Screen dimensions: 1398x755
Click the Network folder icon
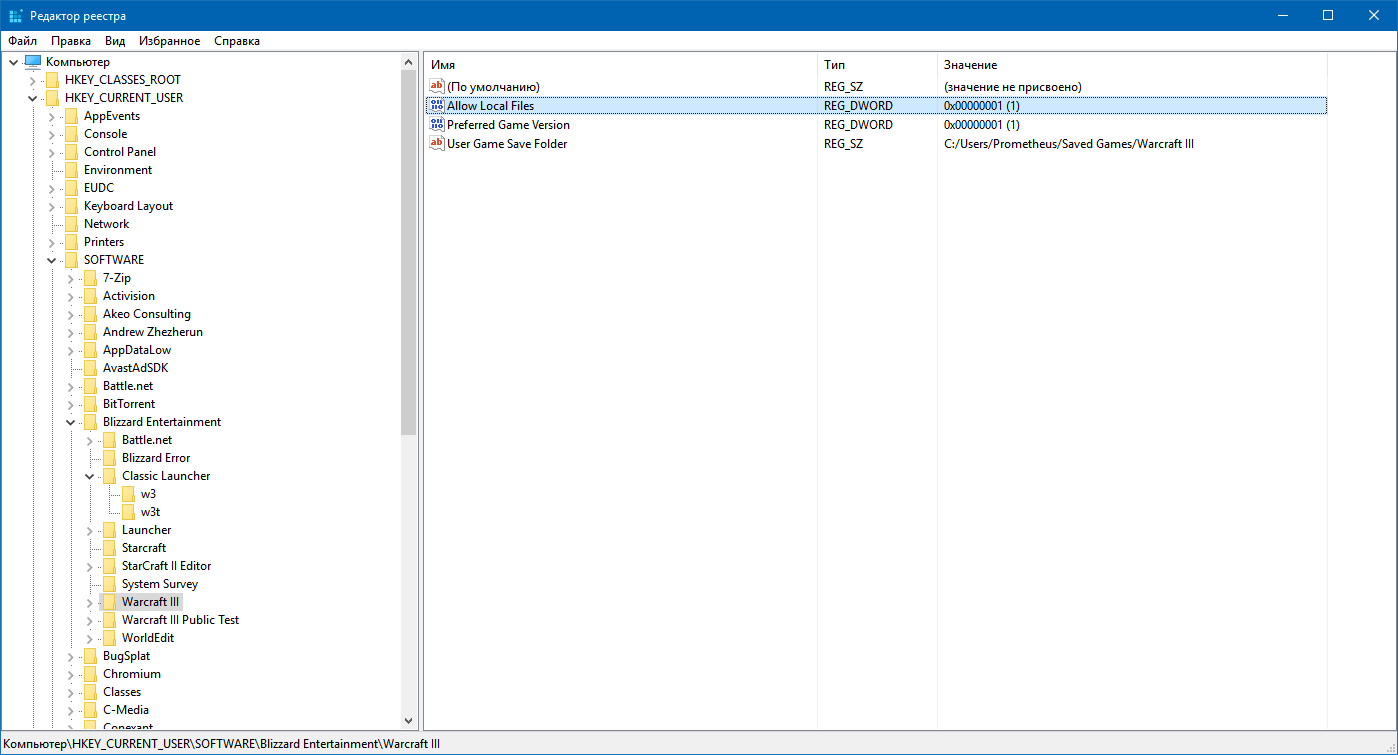point(71,224)
